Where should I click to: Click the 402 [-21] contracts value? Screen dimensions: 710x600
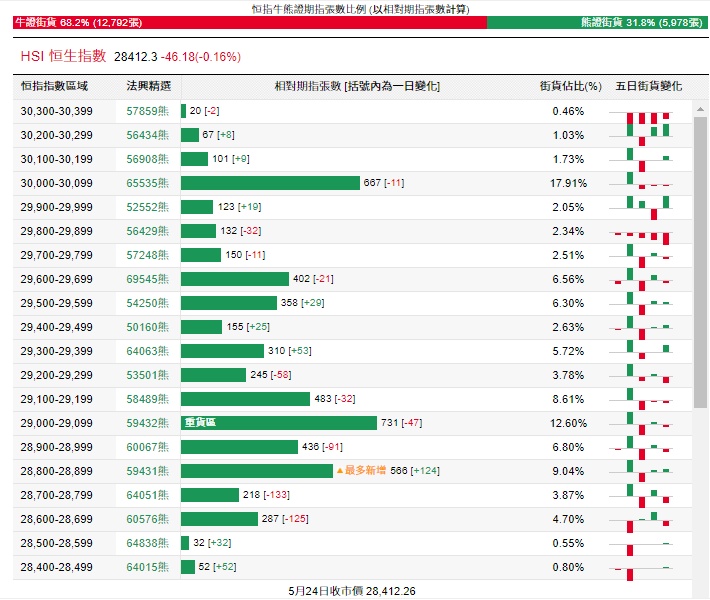(313, 278)
